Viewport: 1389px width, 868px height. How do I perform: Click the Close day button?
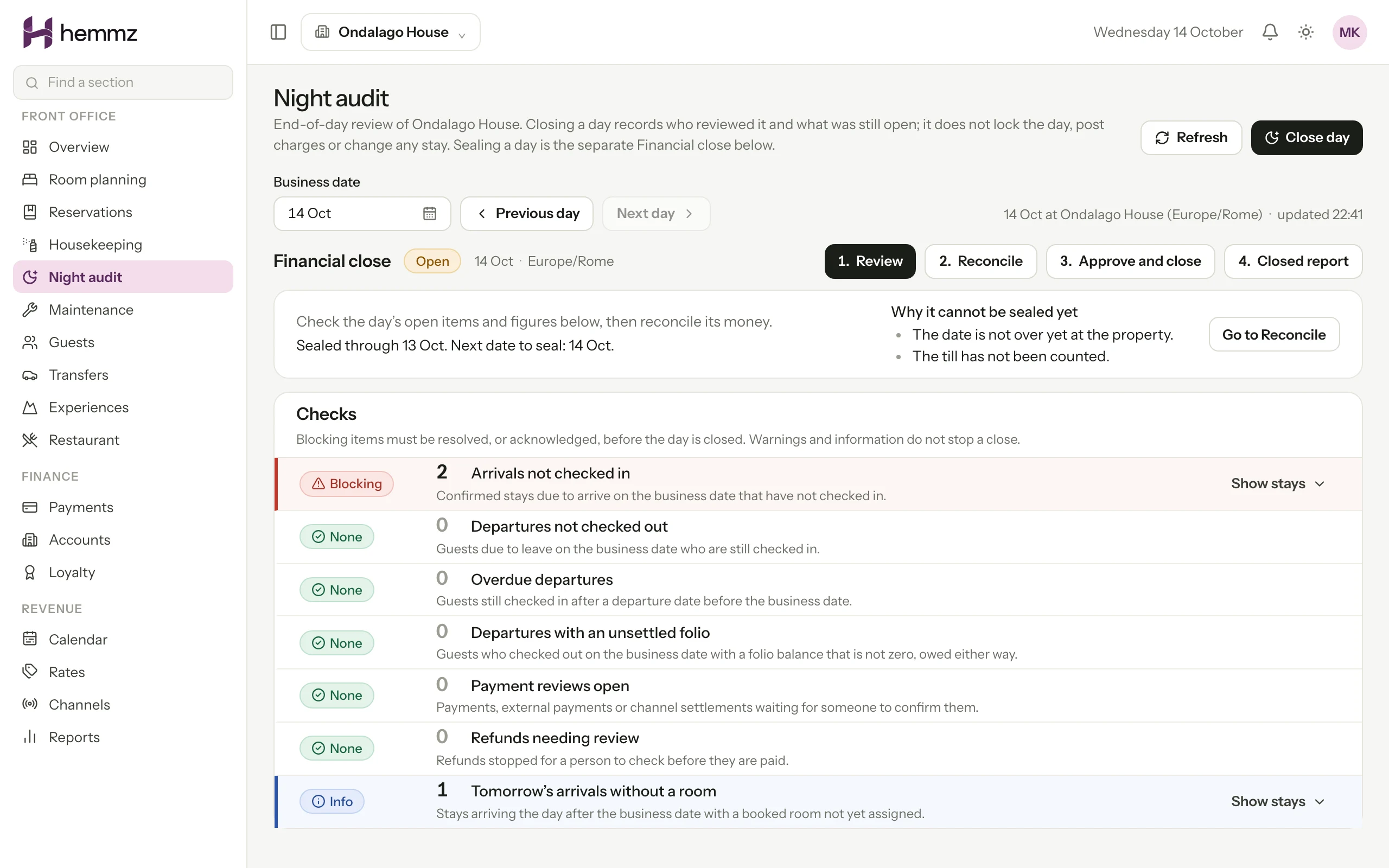(x=1307, y=138)
